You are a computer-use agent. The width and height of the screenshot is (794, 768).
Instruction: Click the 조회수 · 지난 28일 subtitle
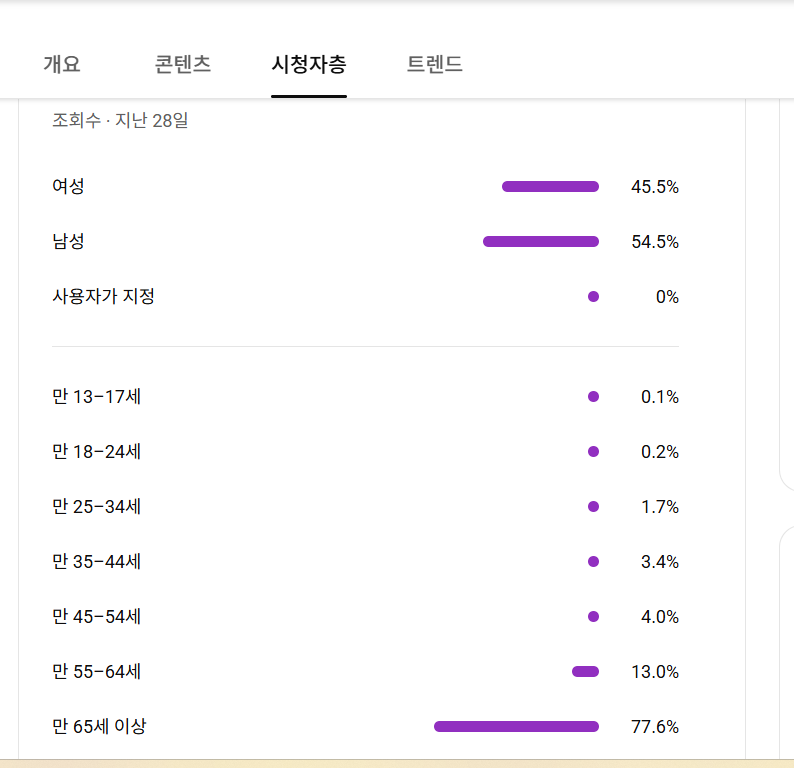(120, 121)
